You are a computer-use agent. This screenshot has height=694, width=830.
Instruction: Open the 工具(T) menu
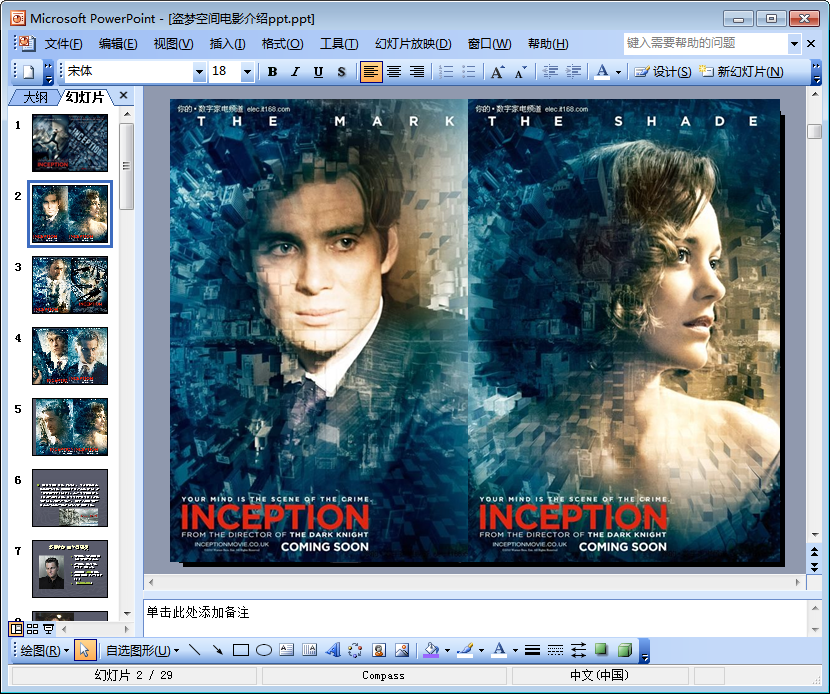(339, 43)
